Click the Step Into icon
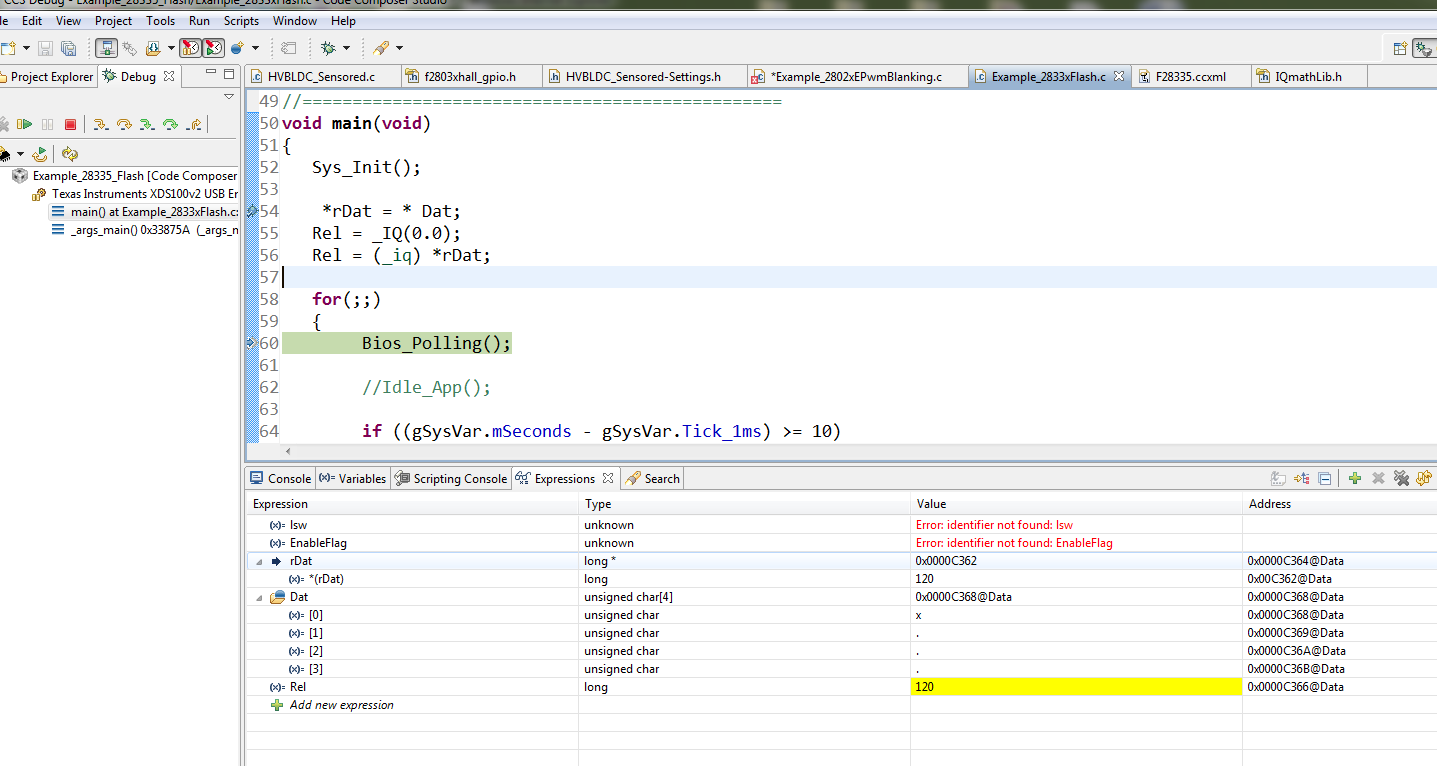The height and width of the screenshot is (766, 1437). coord(100,124)
